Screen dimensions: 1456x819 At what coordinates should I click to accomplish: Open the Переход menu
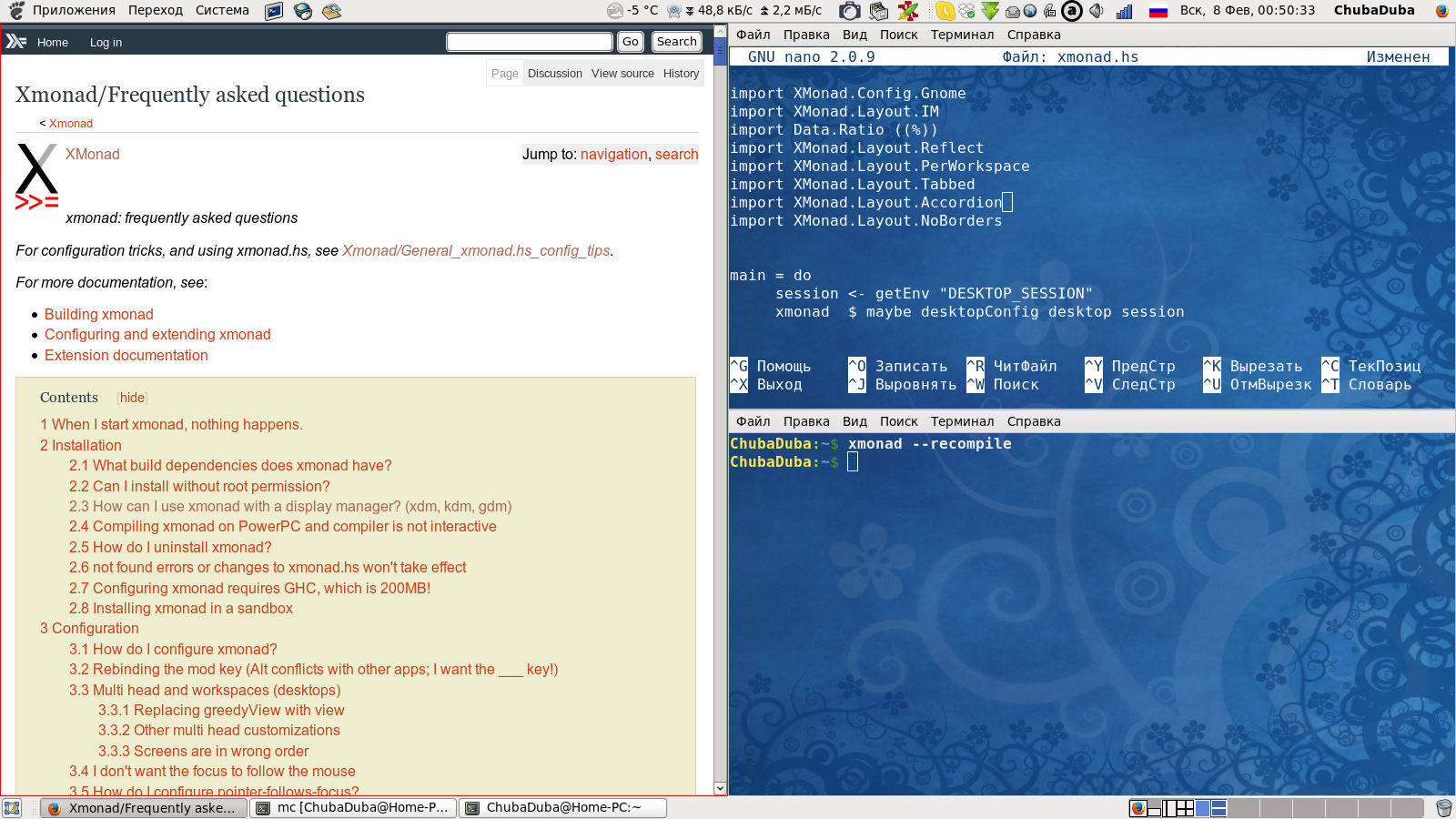(156, 10)
